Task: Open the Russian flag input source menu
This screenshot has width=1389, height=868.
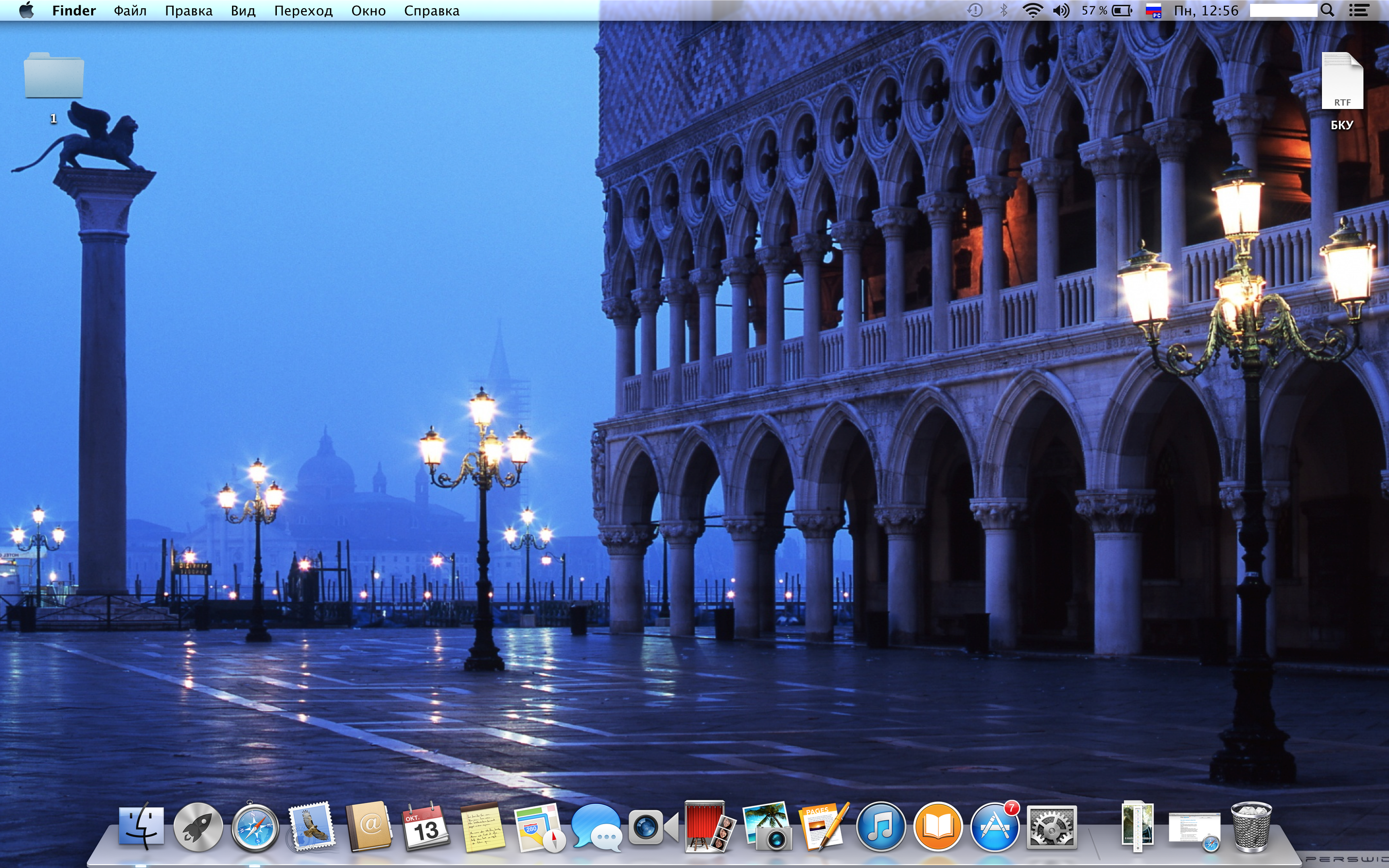Action: pyautogui.click(x=1153, y=10)
